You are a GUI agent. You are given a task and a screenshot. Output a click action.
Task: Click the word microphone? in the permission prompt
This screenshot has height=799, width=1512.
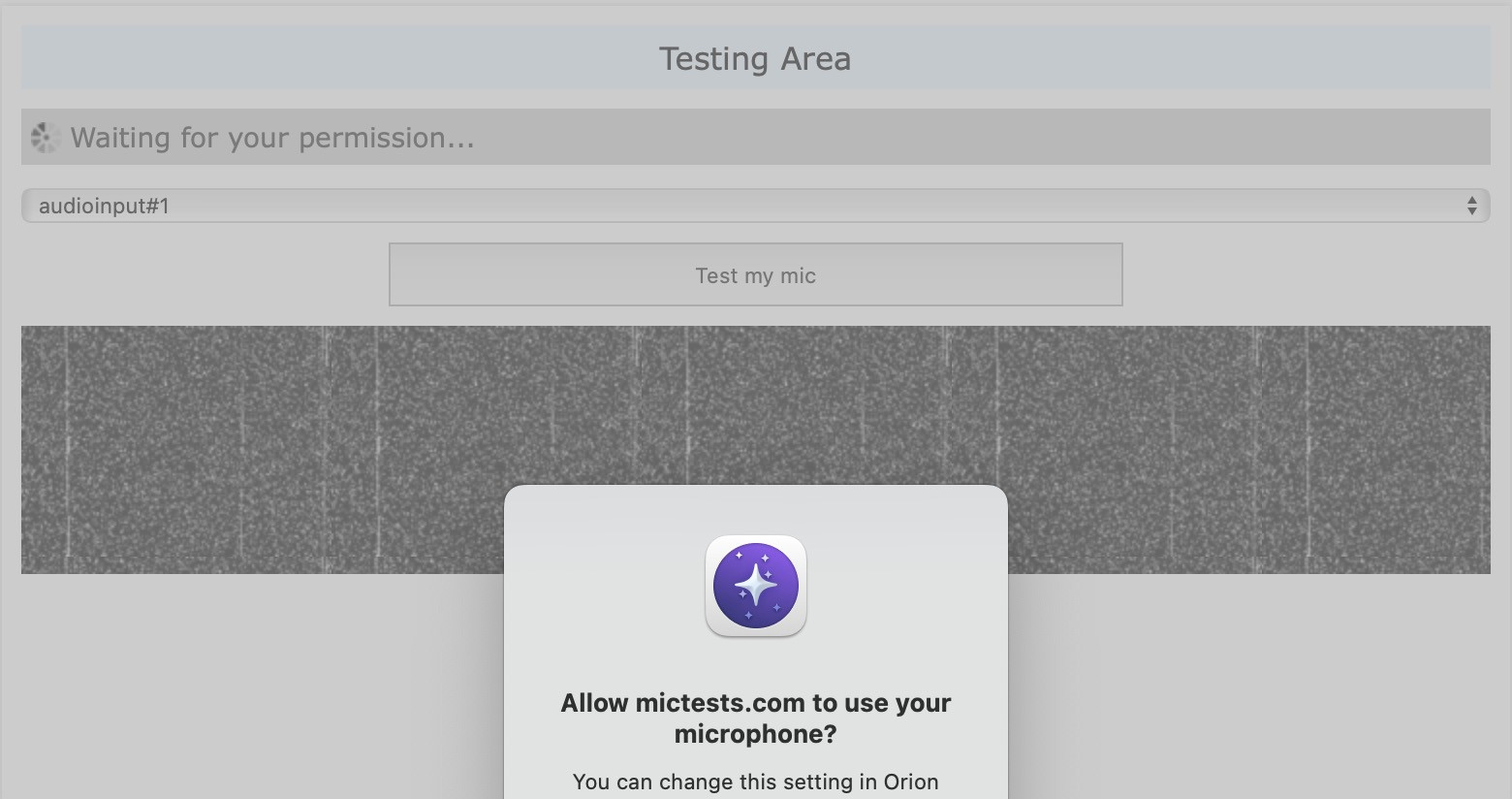click(755, 734)
